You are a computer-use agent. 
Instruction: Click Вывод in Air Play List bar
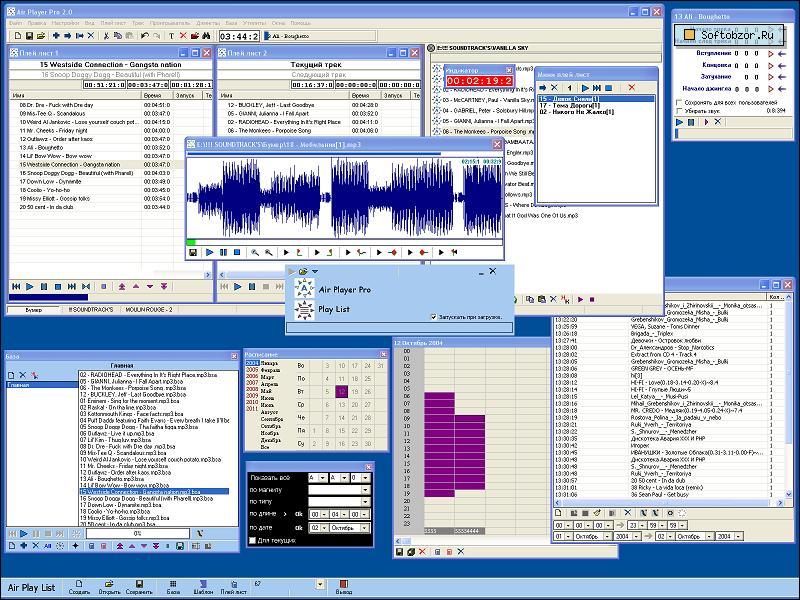(343, 587)
